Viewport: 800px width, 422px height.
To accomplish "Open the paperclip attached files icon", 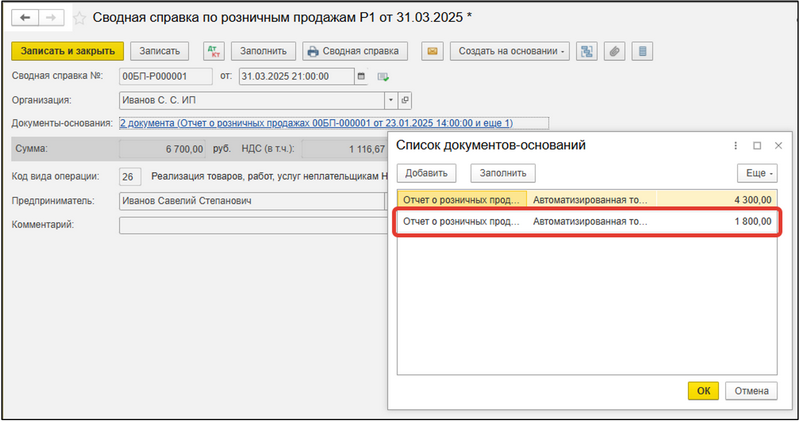I will (x=616, y=51).
